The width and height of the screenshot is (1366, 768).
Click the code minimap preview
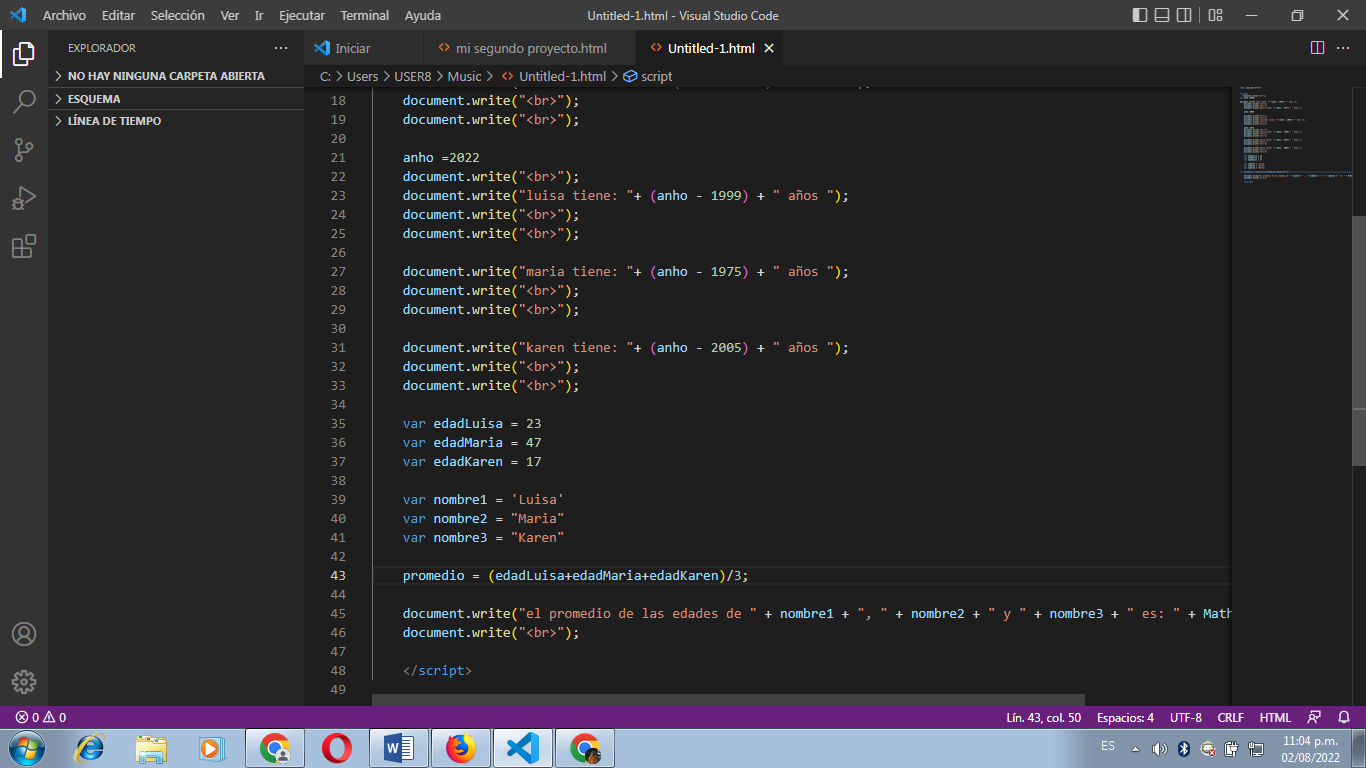point(1291,135)
